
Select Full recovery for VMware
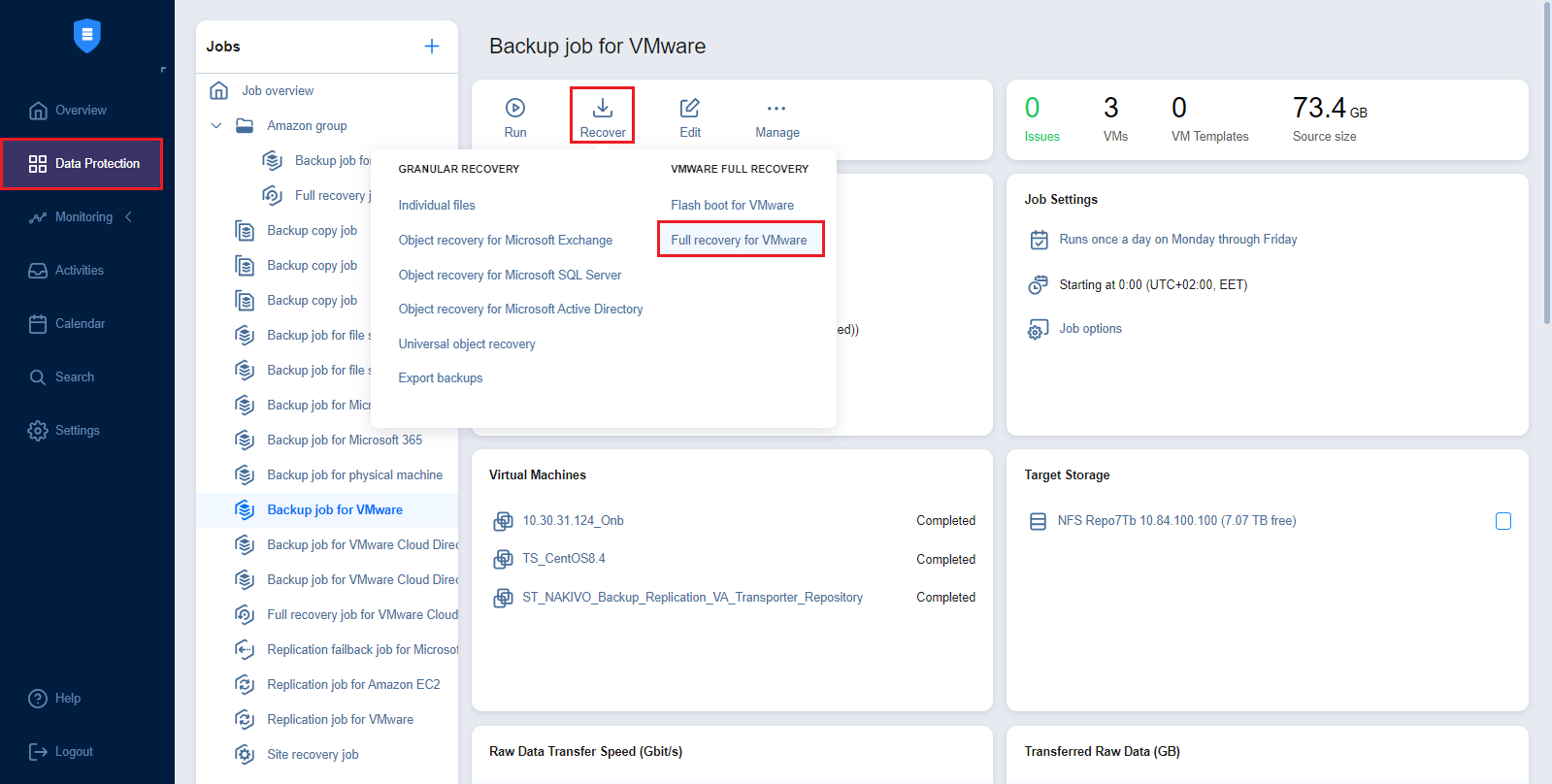pos(739,241)
